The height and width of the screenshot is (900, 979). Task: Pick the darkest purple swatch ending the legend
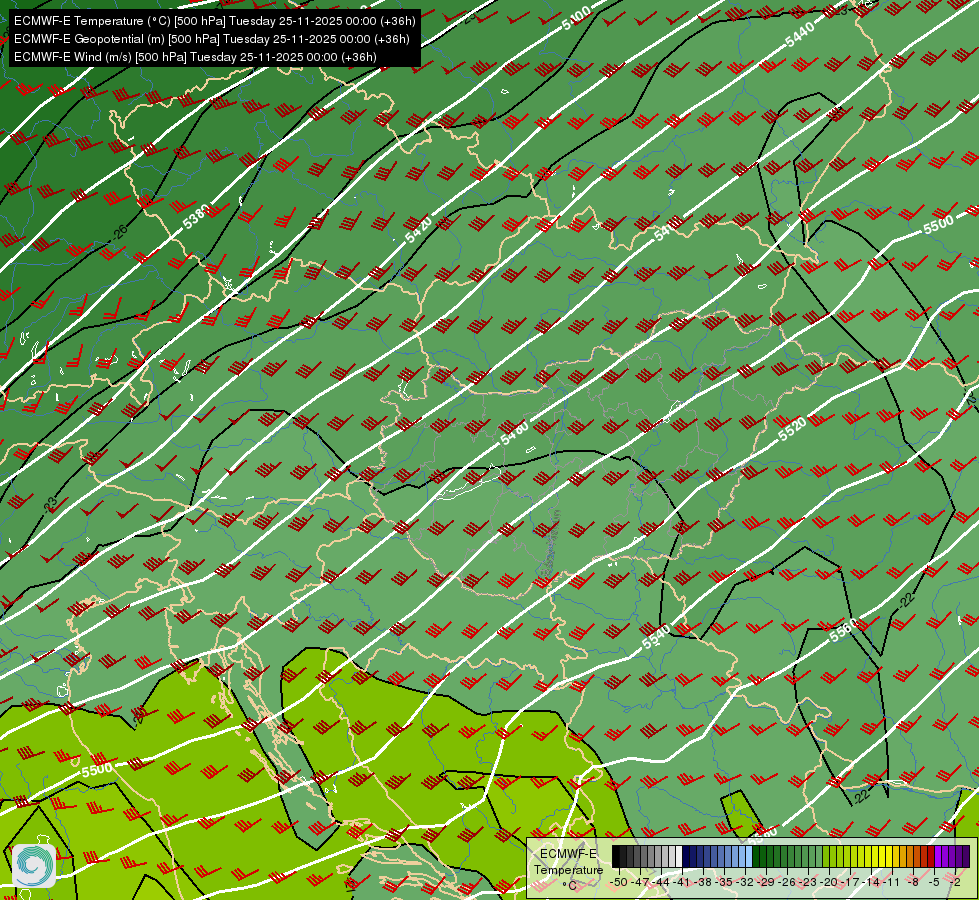click(x=967, y=856)
